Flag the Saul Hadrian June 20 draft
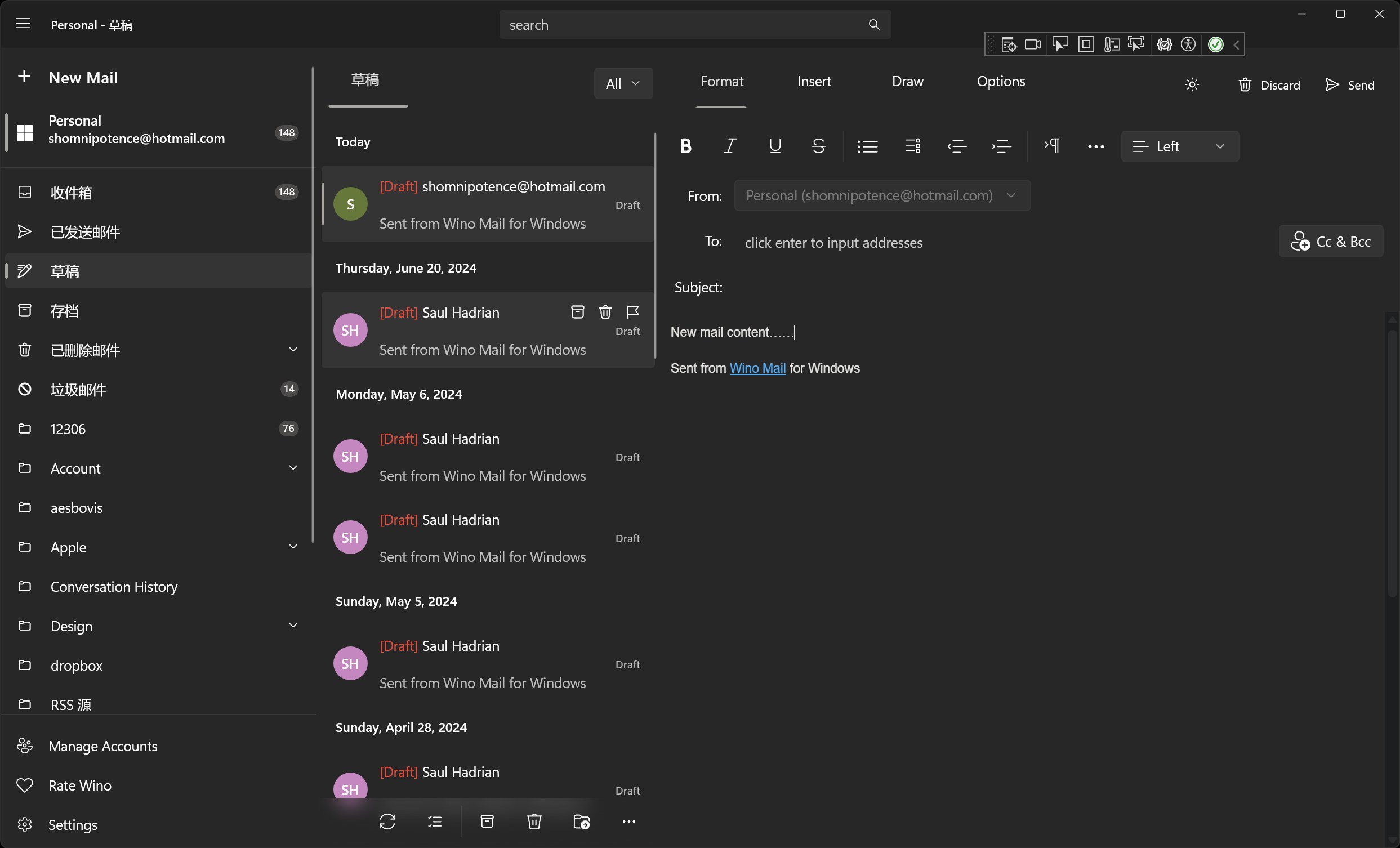The height and width of the screenshot is (848, 1400). coord(632,312)
